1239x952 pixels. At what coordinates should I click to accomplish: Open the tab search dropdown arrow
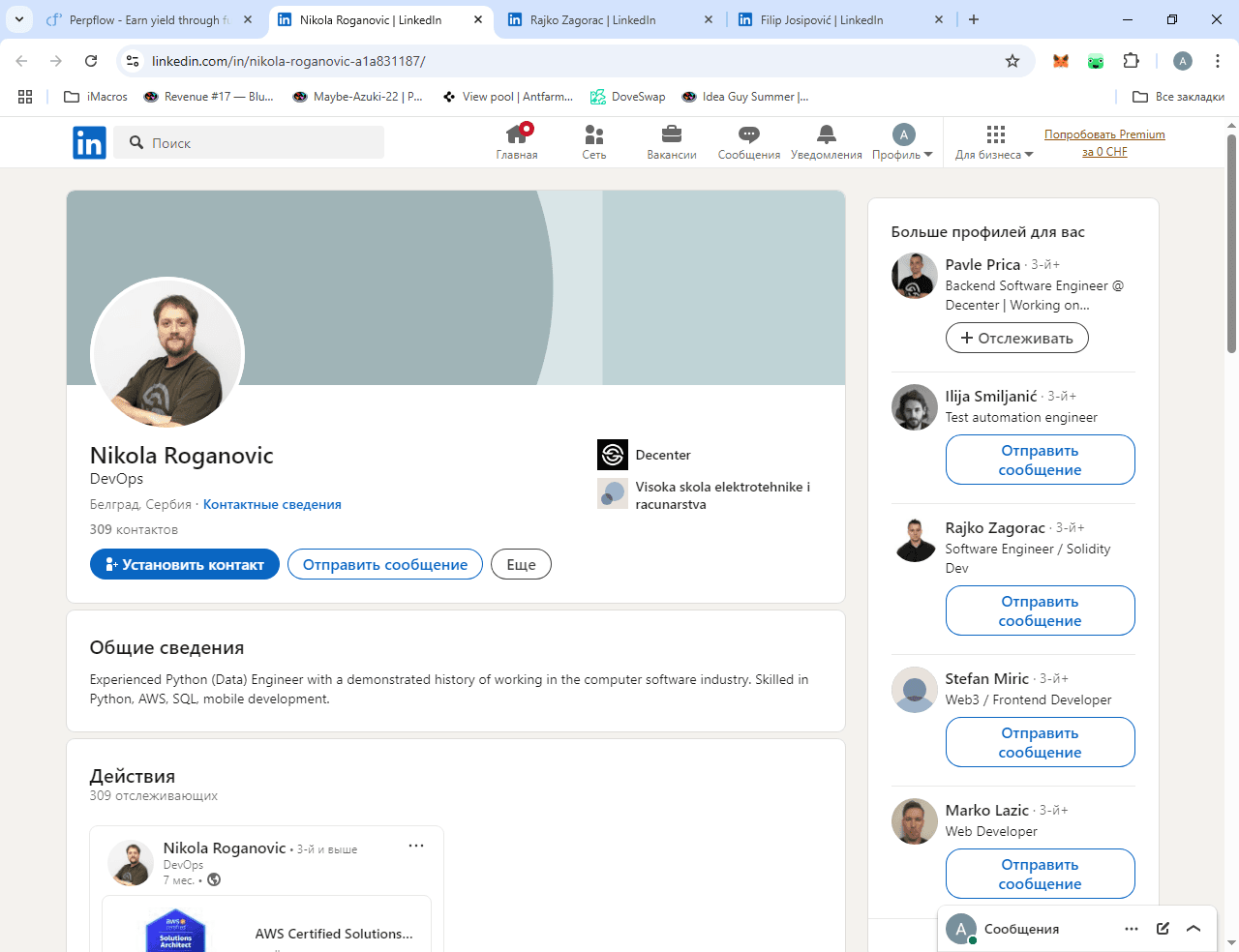pyautogui.click(x=19, y=19)
